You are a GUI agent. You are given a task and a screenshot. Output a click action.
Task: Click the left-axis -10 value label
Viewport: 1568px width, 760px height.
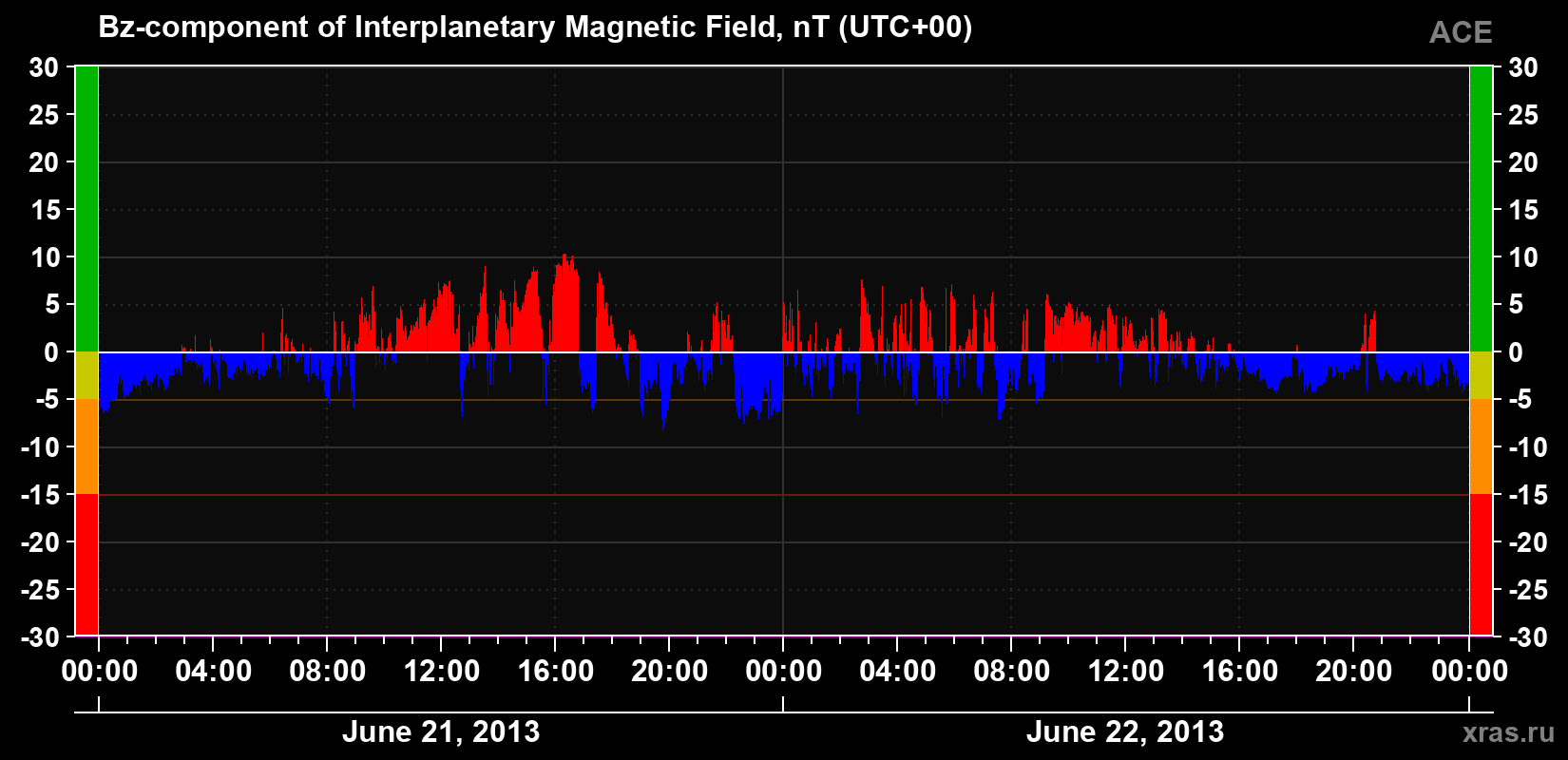40,447
